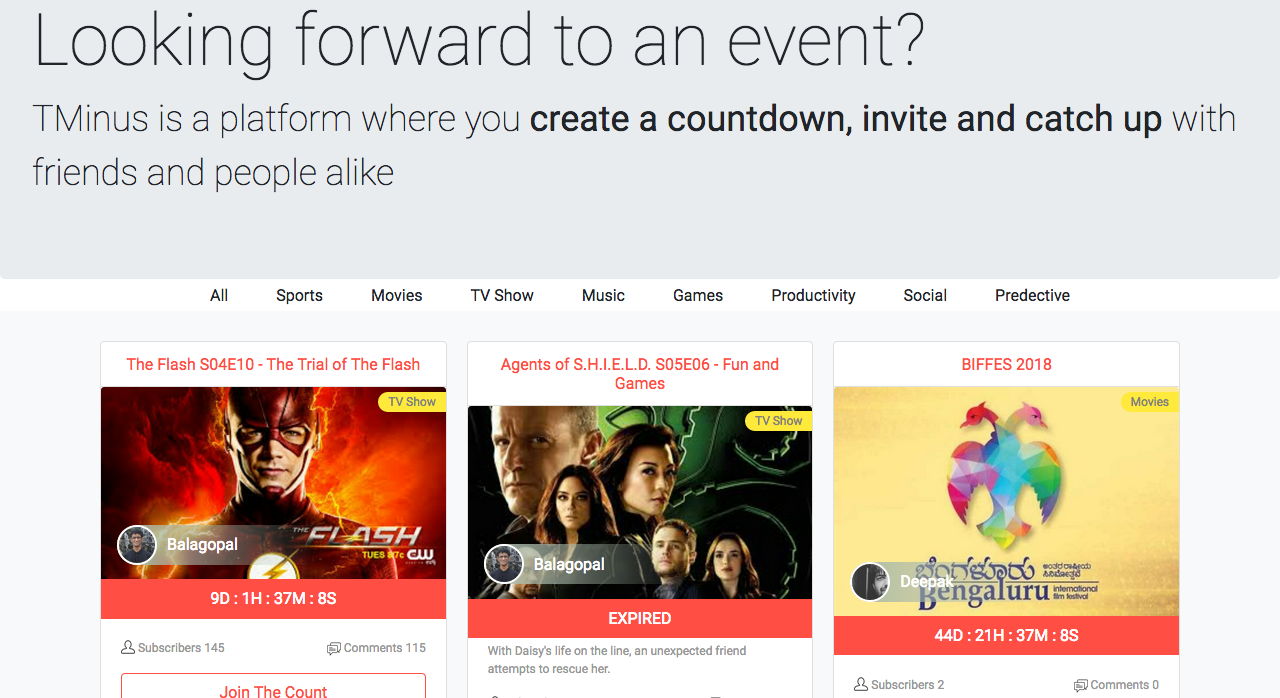Viewport: 1280px width, 698px height.
Task: Select the Predective category tab
Action: pos(1032,295)
